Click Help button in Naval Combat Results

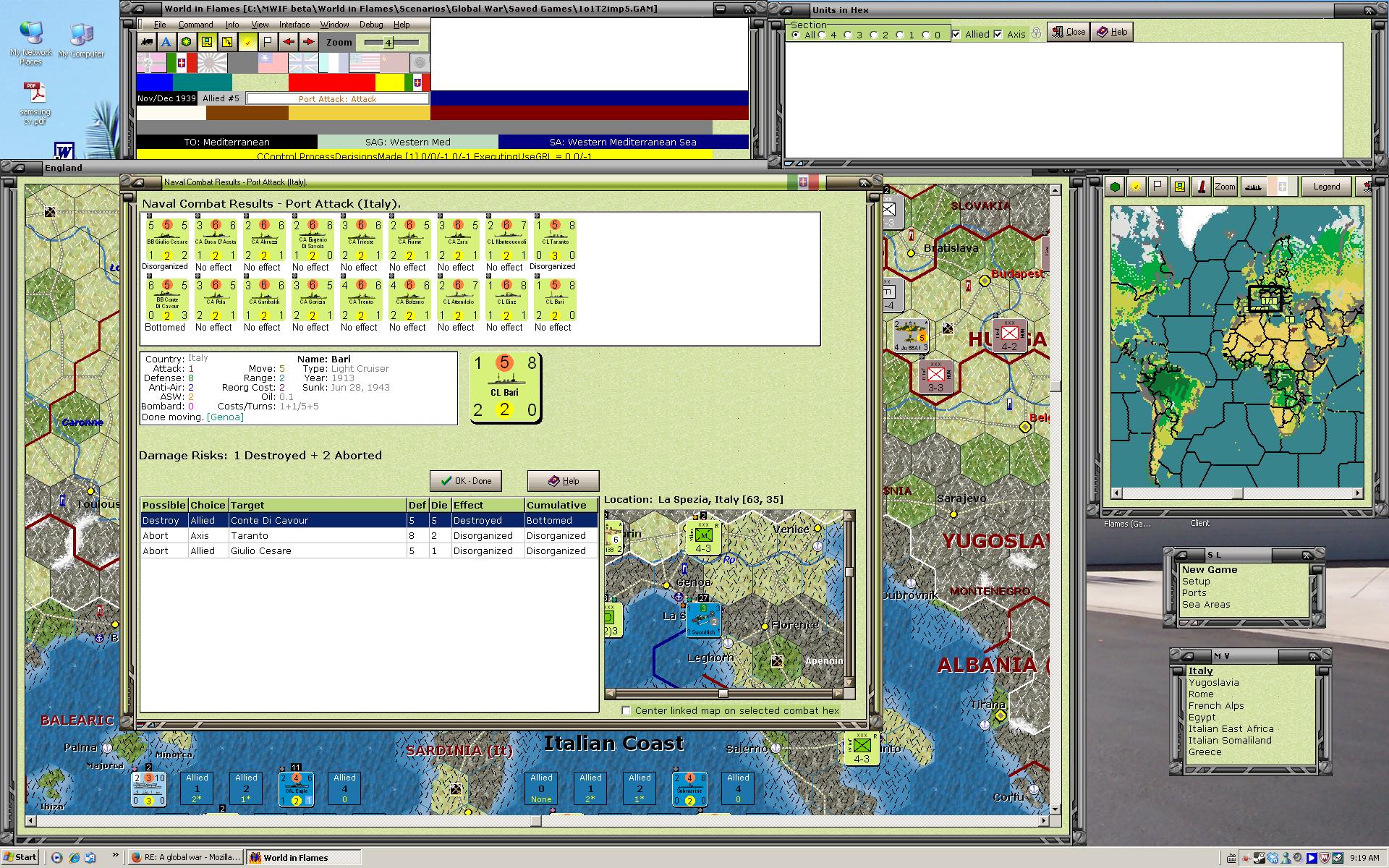click(564, 481)
